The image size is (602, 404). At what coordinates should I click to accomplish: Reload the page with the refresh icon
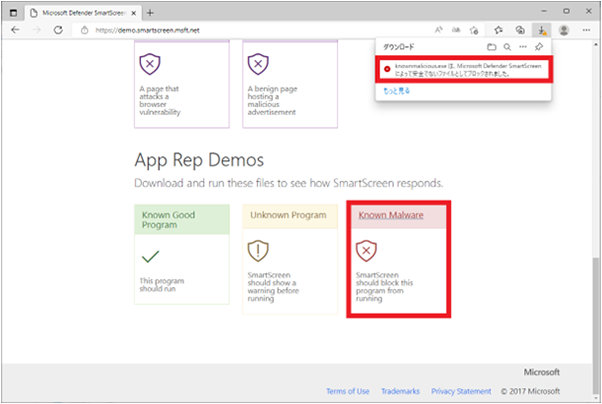click(58, 30)
